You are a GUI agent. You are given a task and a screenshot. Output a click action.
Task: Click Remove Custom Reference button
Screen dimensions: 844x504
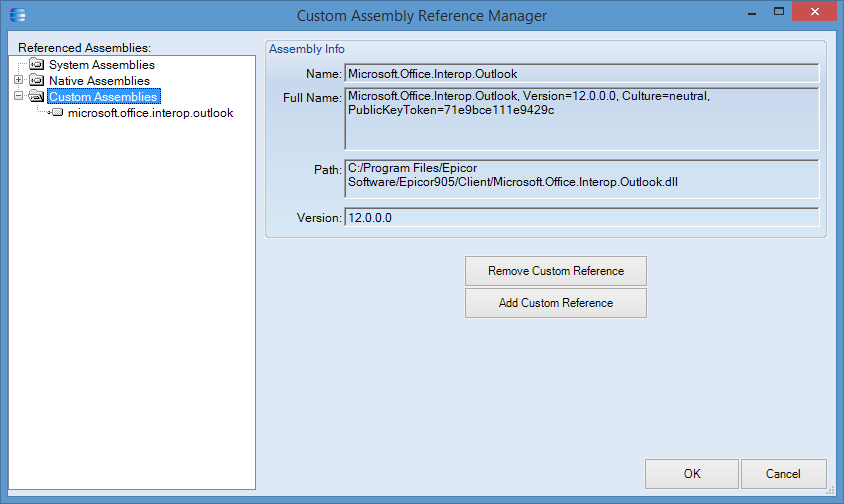click(555, 271)
